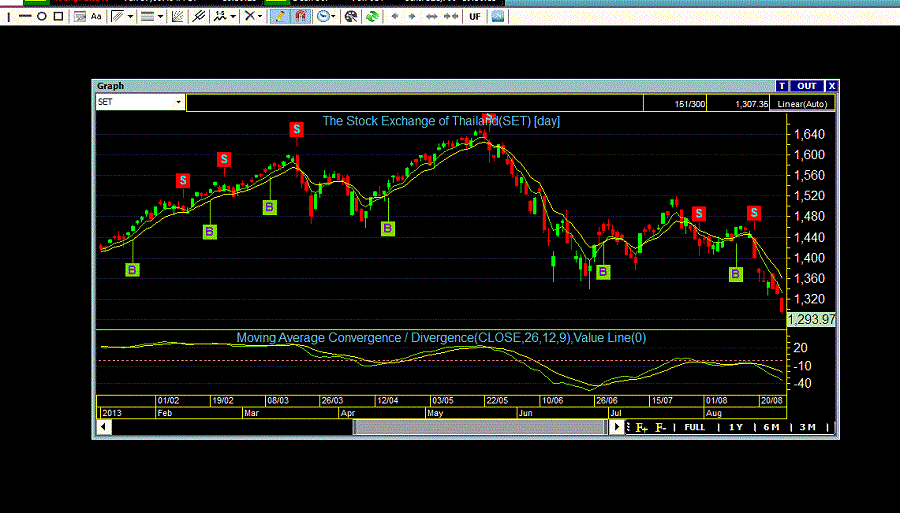This screenshot has width=900, height=513.
Task: Click the 22/05 date label on axis
Action: [497, 401]
